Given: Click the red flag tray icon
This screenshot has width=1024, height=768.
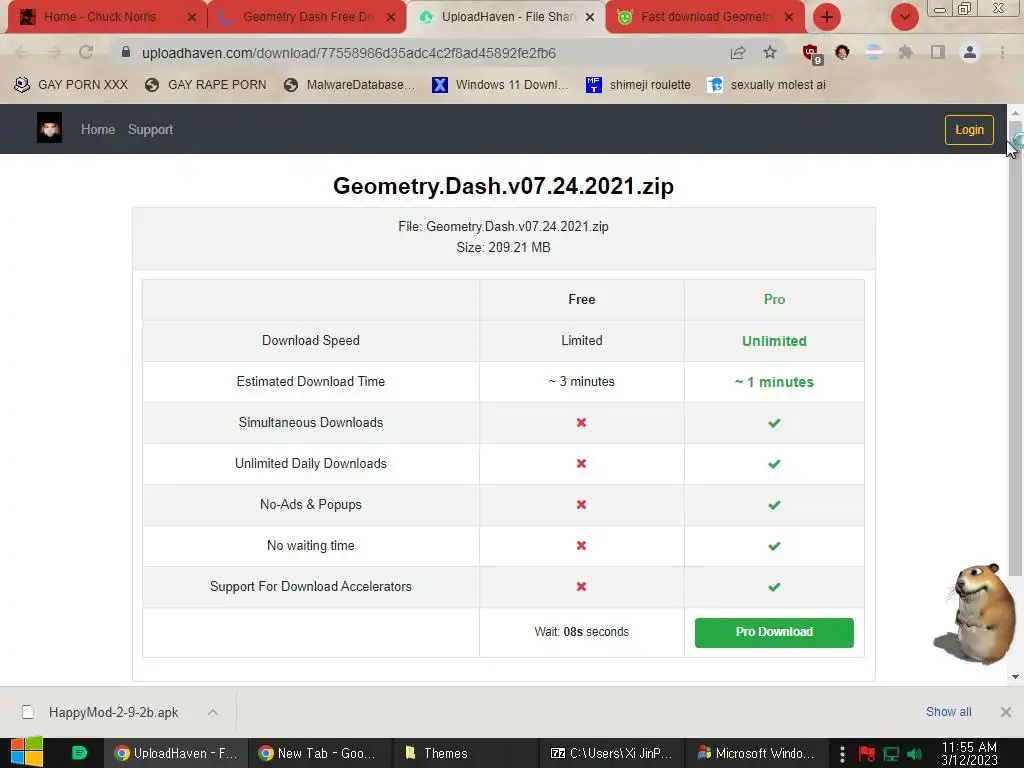Looking at the screenshot, I should click(867, 754).
